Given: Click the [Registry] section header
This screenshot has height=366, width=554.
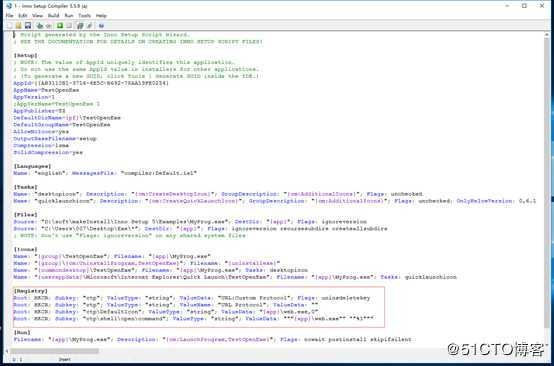Looking at the screenshot, I should (30, 291).
